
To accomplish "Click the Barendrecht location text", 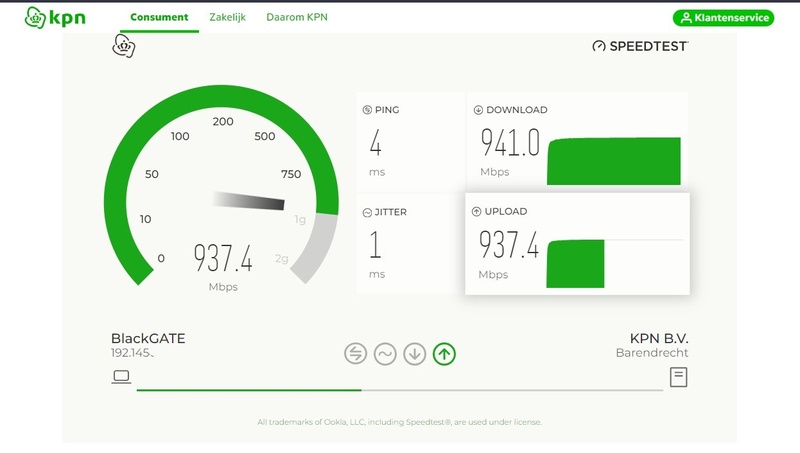I will pos(652,353).
